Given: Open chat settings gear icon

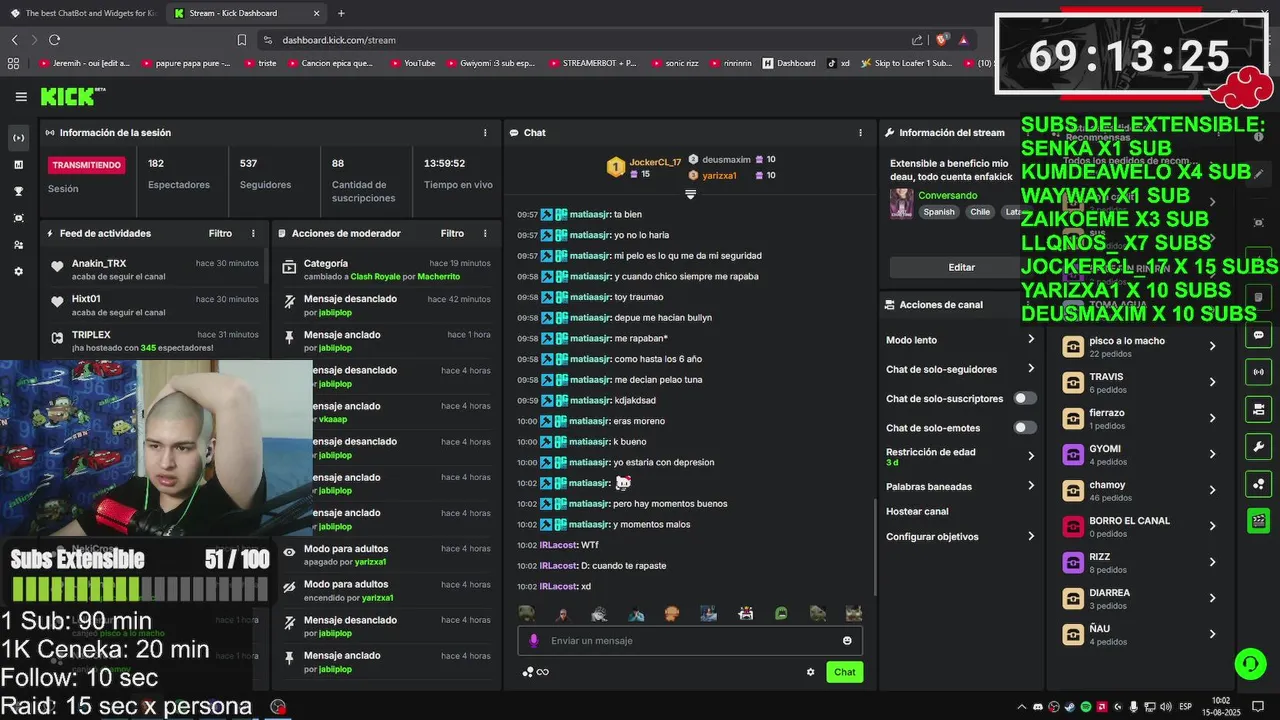Looking at the screenshot, I should click(810, 672).
